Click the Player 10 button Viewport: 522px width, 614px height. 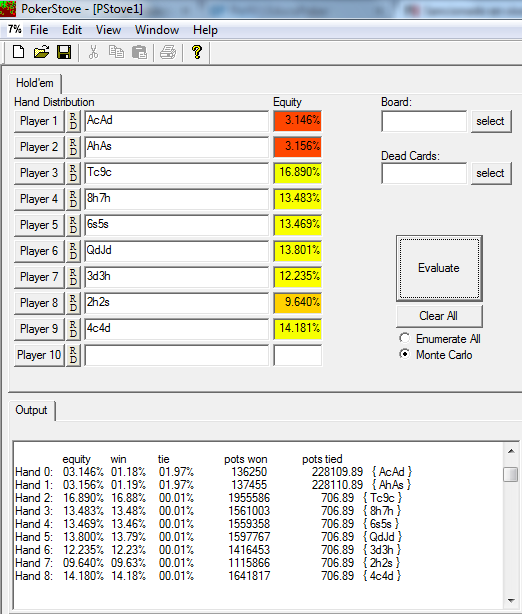coord(39,355)
